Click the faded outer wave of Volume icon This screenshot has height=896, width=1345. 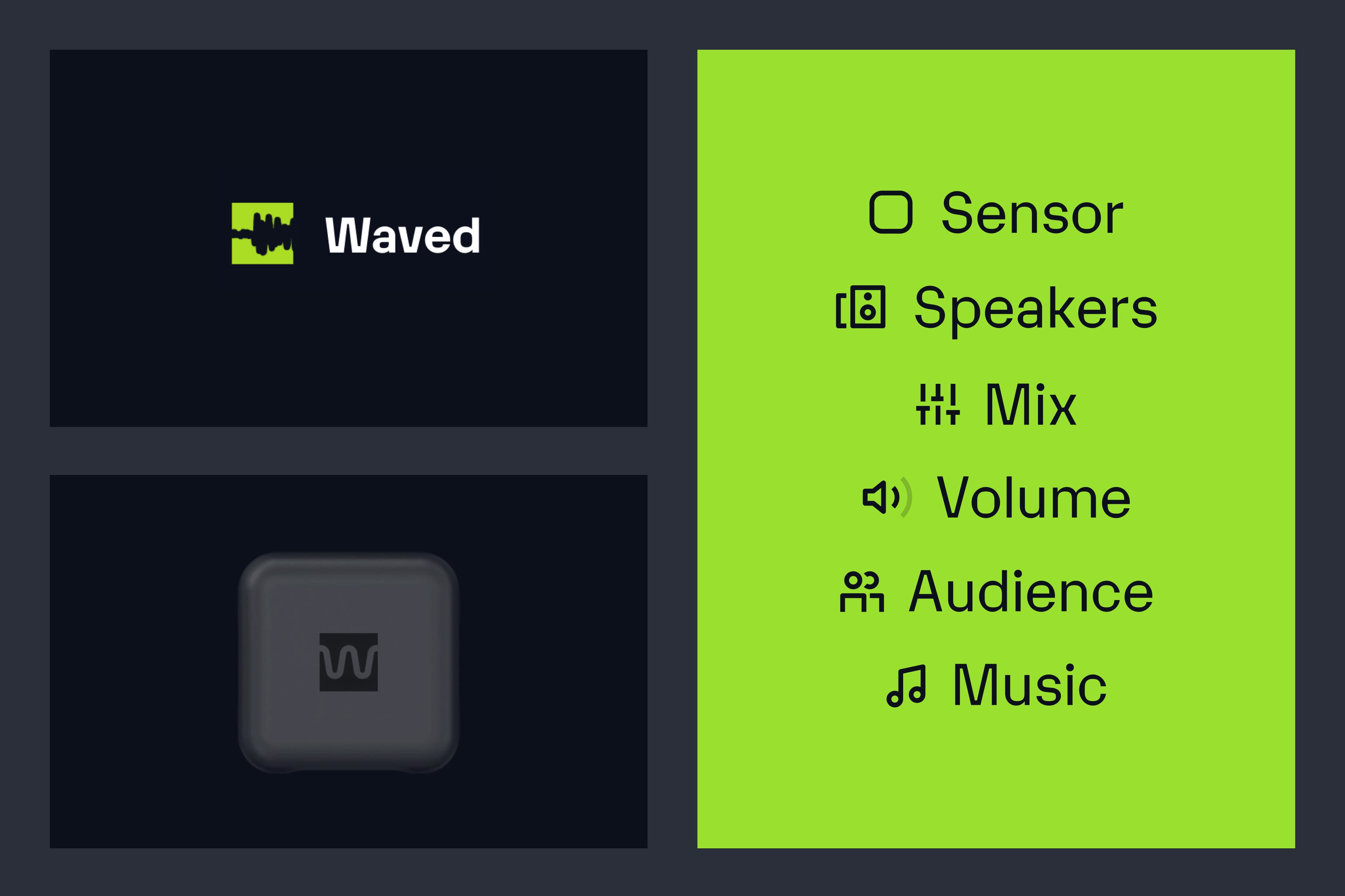[x=906, y=497]
